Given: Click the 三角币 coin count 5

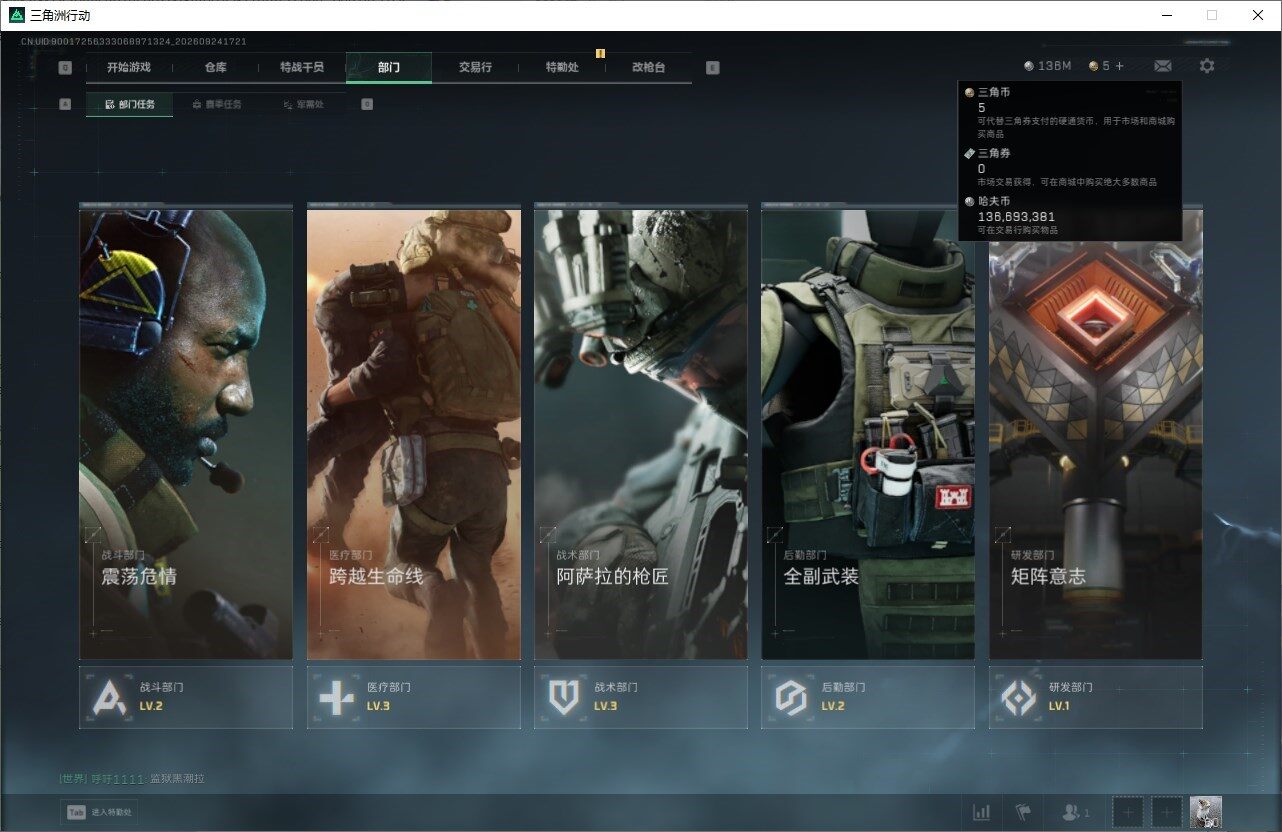Looking at the screenshot, I should 1100,66.
